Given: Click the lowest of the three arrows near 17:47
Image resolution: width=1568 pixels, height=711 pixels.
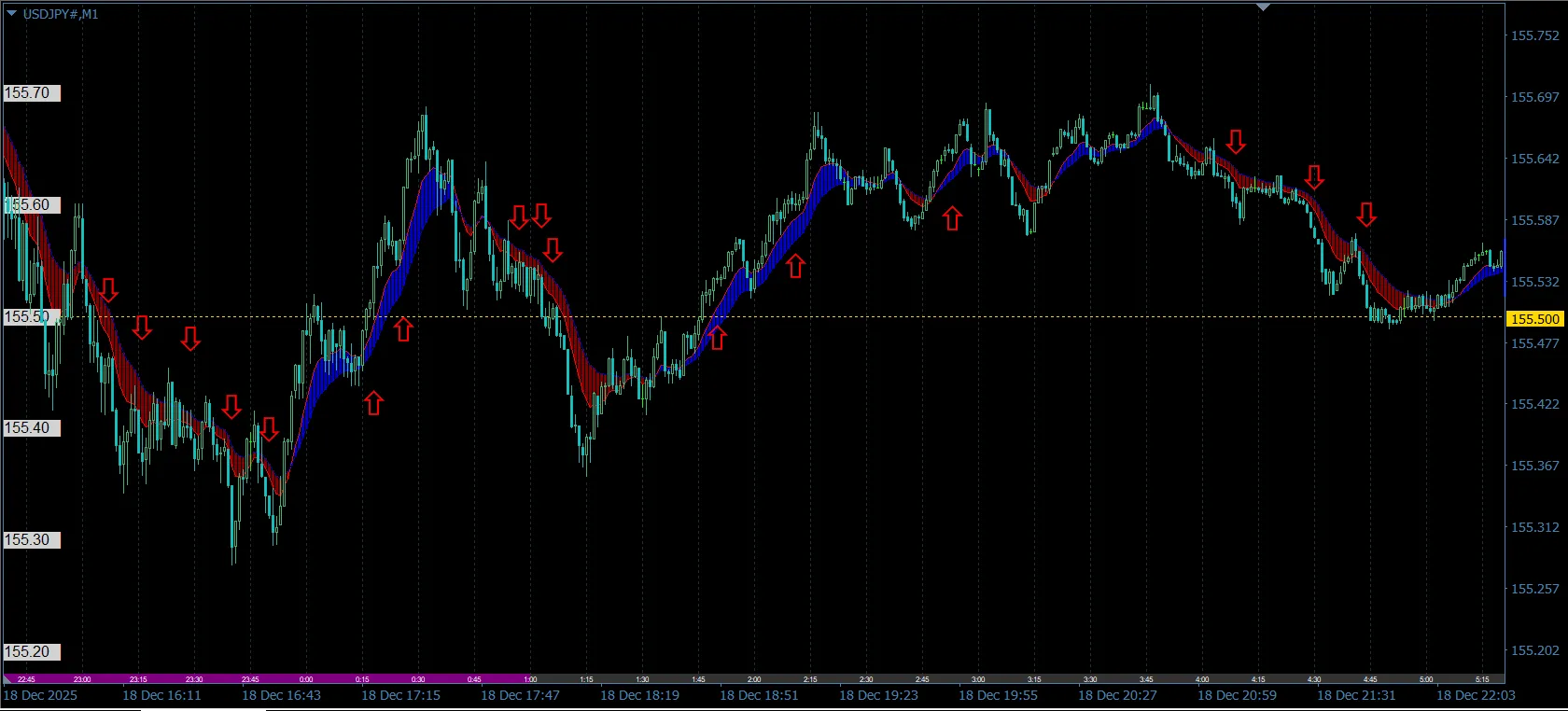Looking at the screenshot, I should point(553,250).
